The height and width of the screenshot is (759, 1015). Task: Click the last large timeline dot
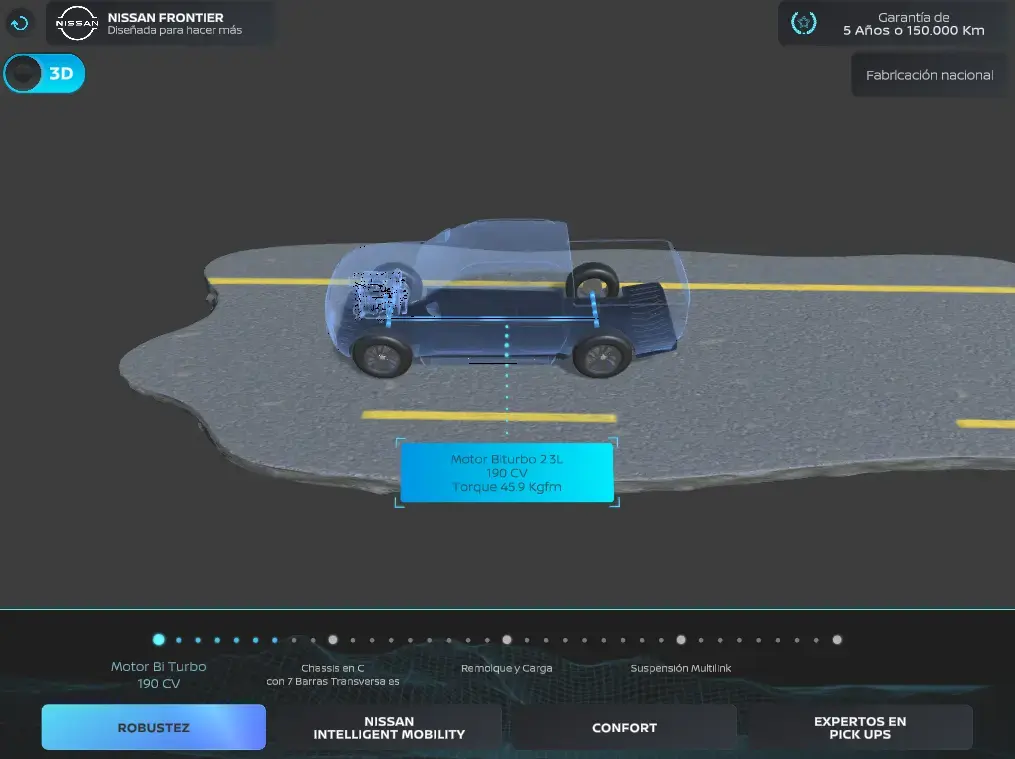click(x=837, y=640)
